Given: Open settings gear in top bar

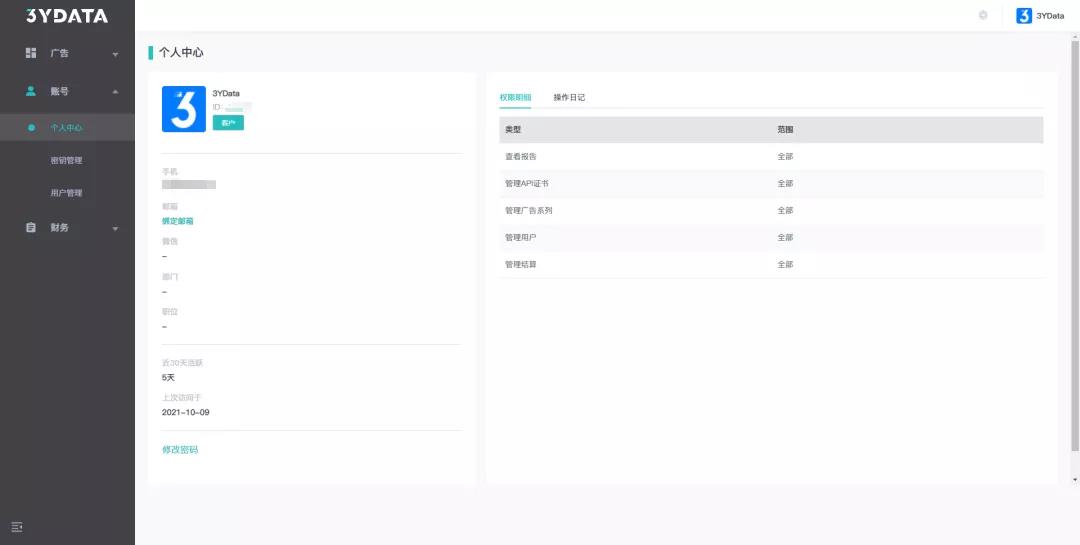Looking at the screenshot, I should click(x=983, y=15).
